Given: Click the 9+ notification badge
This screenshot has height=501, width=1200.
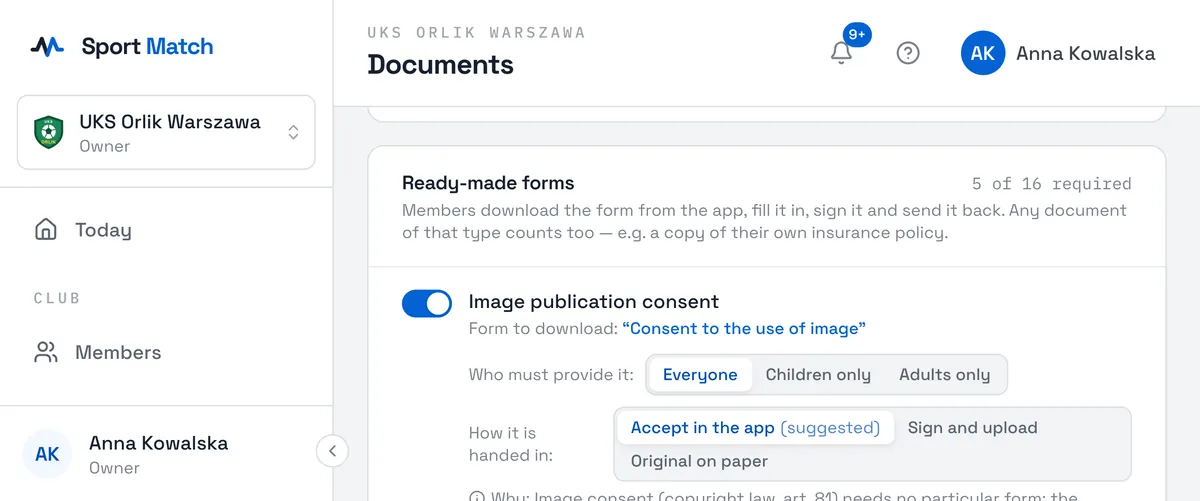Looking at the screenshot, I should coord(857,34).
